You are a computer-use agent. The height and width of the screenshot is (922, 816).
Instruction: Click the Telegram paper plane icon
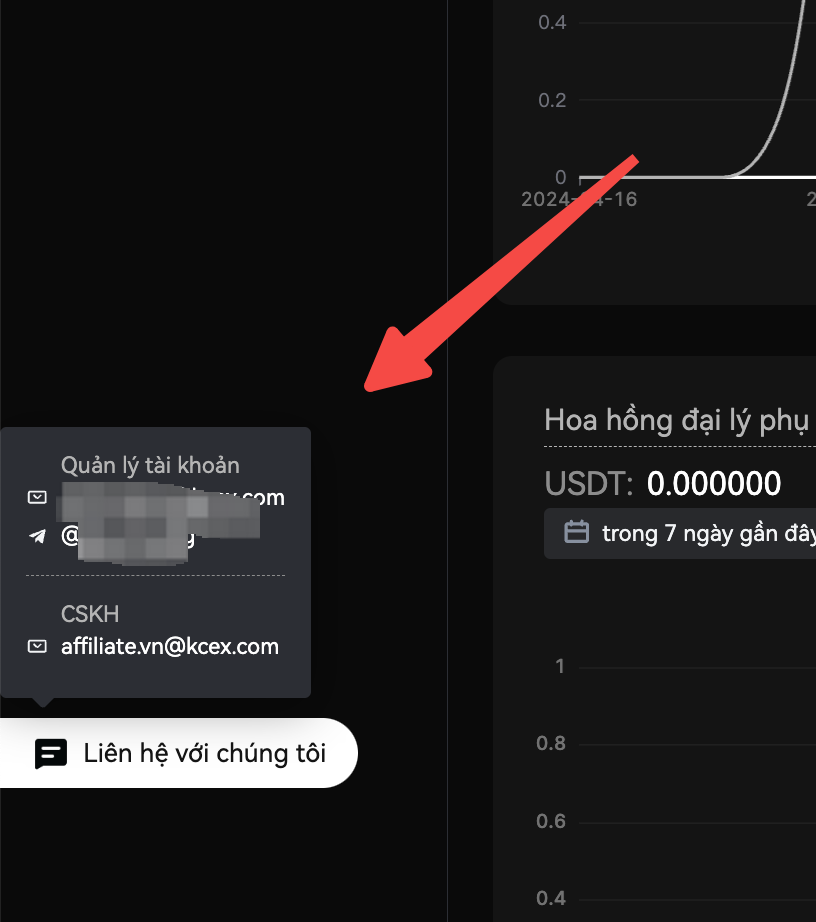pyautogui.click(x=37, y=536)
